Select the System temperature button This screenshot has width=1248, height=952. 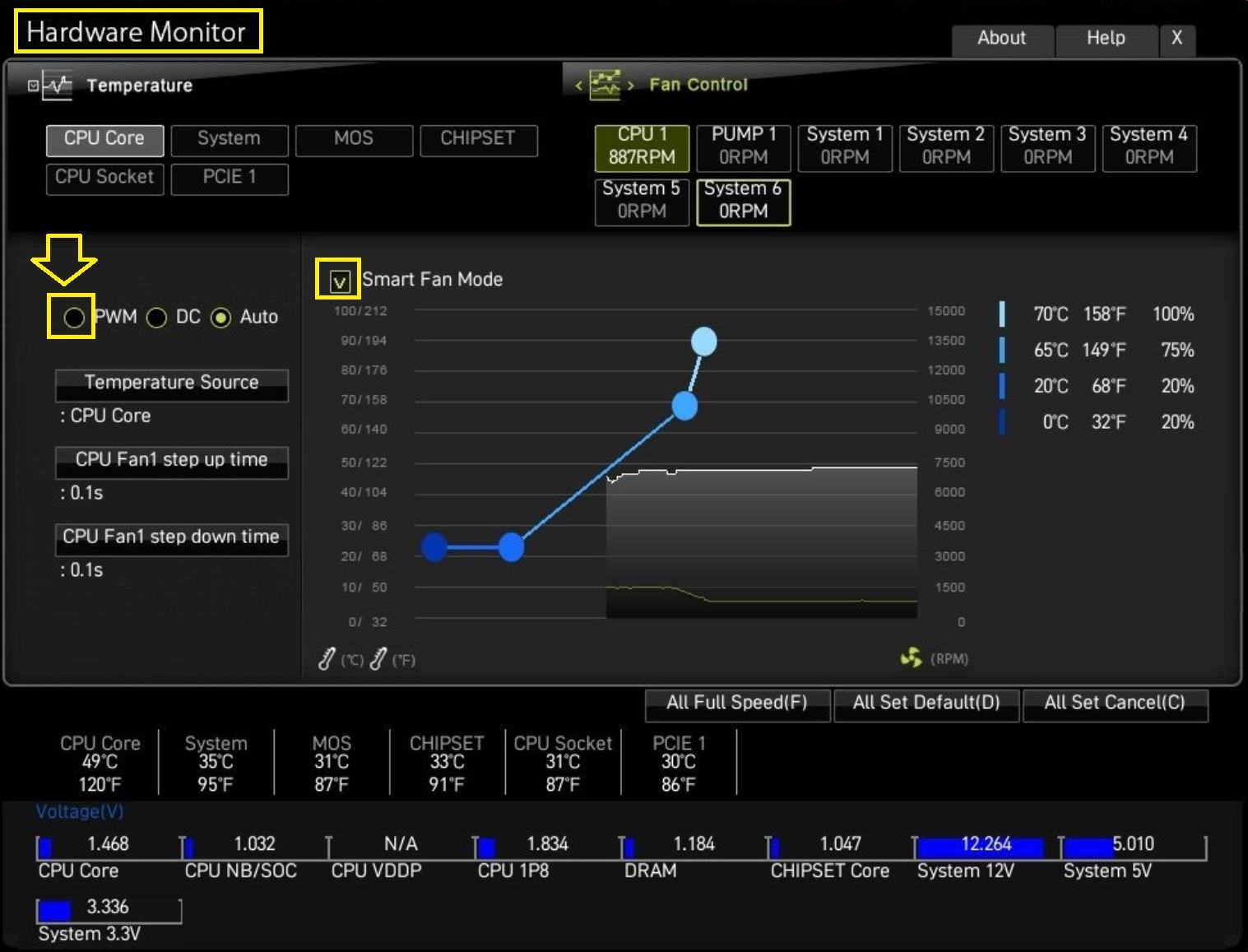(230, 139)
